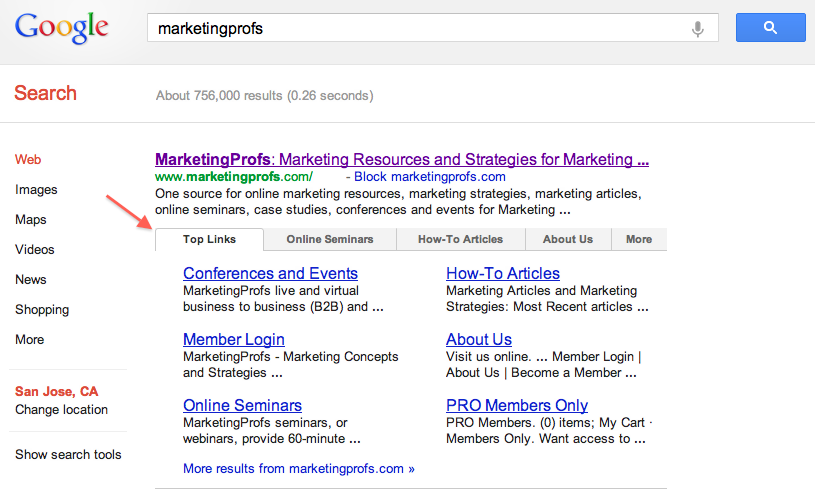The image size is (815, 496).
Task: Switch to the Top Links tab
Action: [209, 239]
